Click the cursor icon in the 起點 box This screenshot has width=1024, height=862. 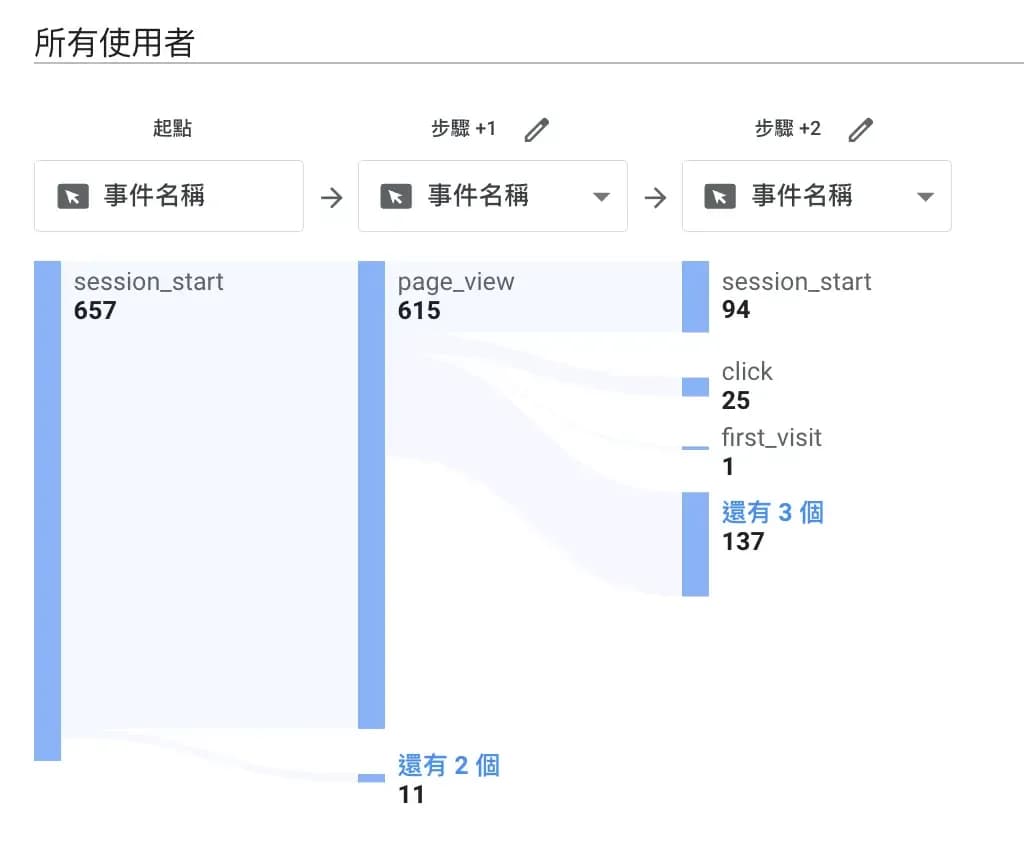click(73, 196)
